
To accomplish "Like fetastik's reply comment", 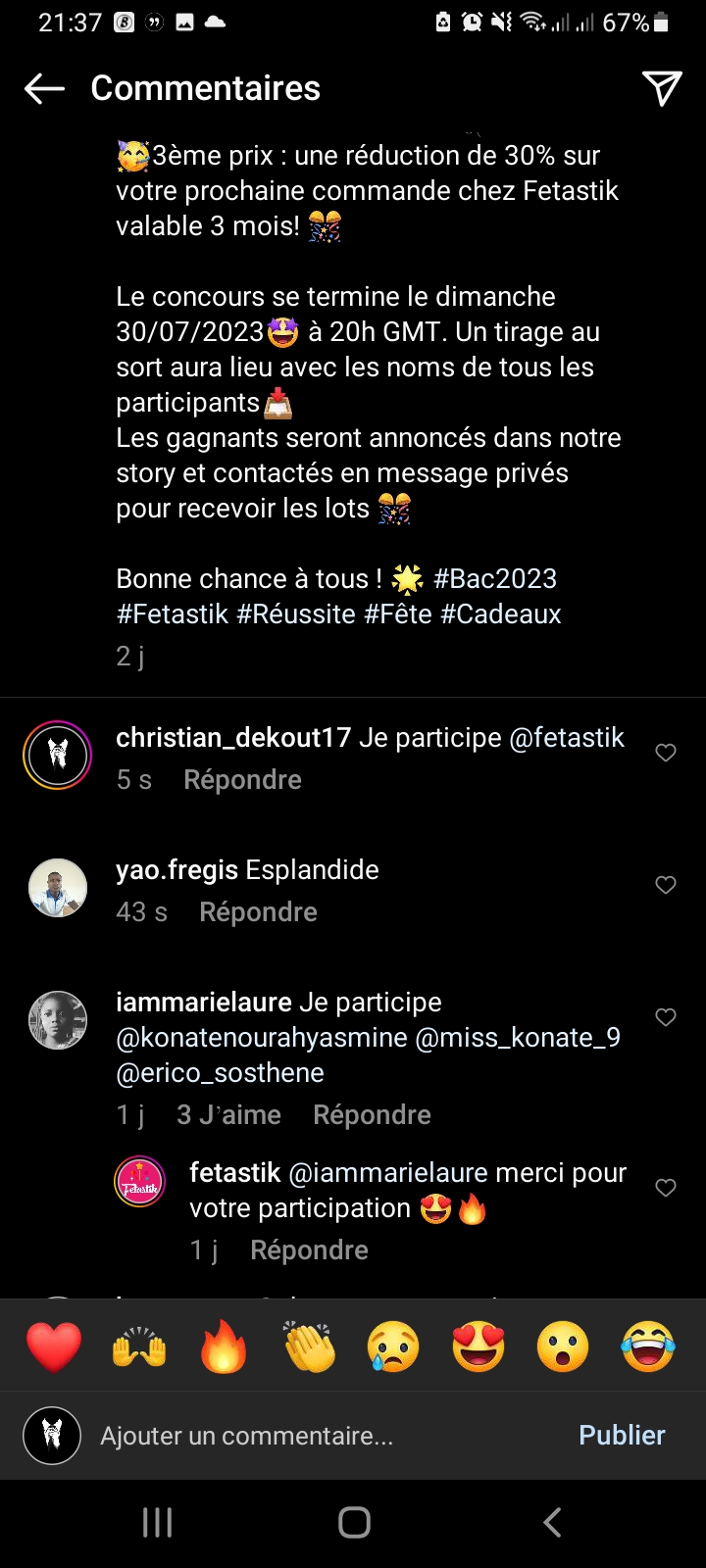I will pyautogui.click(x=666, y=1188).
